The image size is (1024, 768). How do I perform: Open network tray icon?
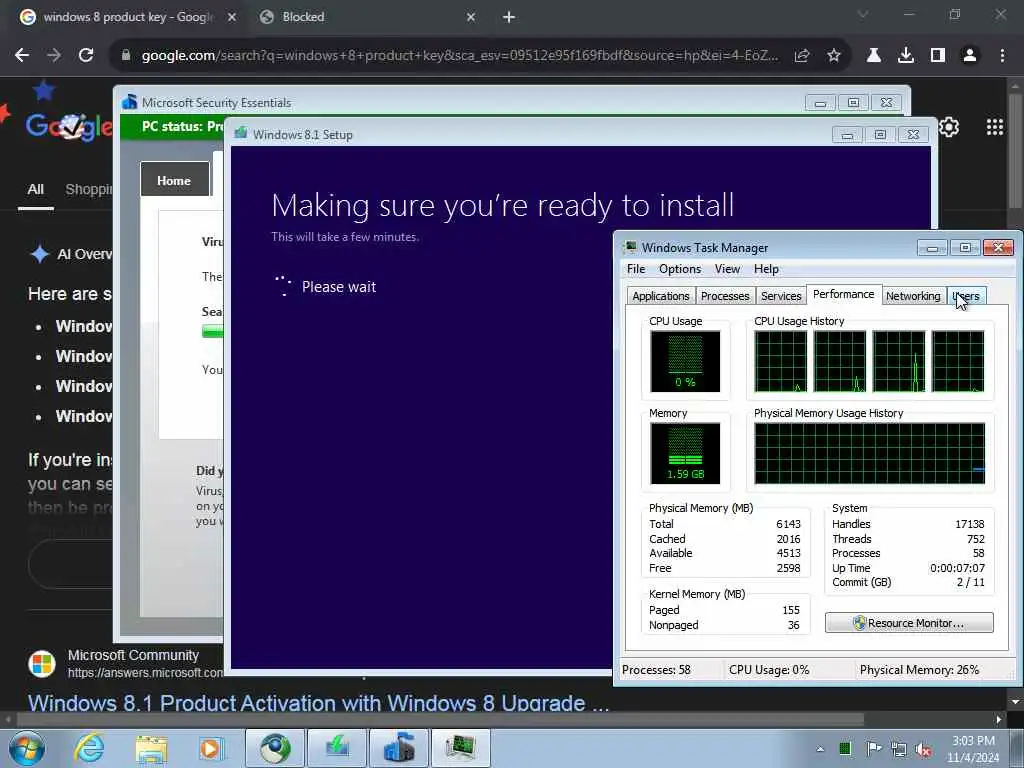pyautogui.click(x=899, y=750)
